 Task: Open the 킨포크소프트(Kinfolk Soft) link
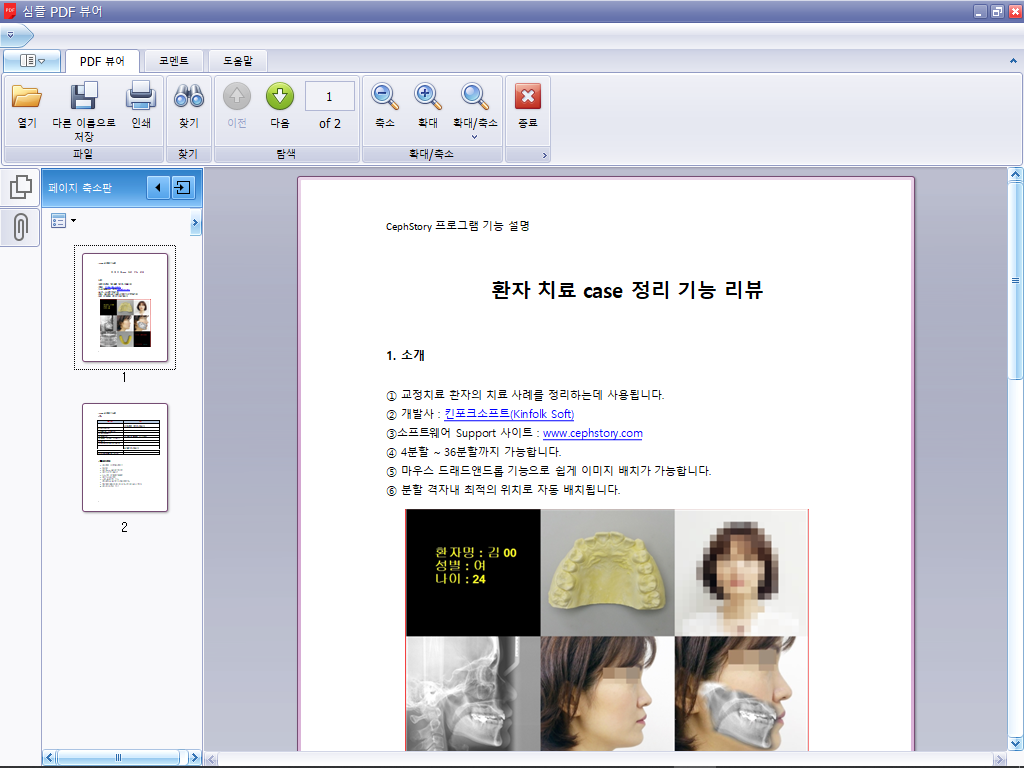509,414
